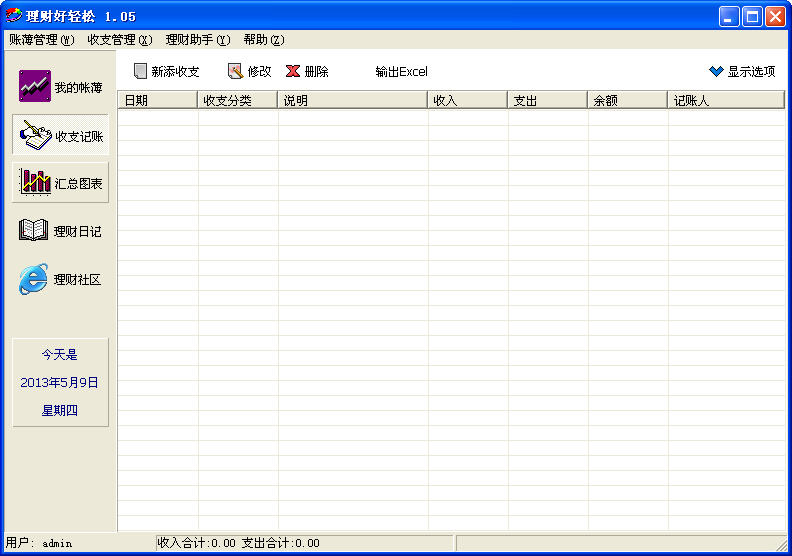Maximize the 理财好轻松 window
Screen dimensions: 792x556
coord(752,17)
